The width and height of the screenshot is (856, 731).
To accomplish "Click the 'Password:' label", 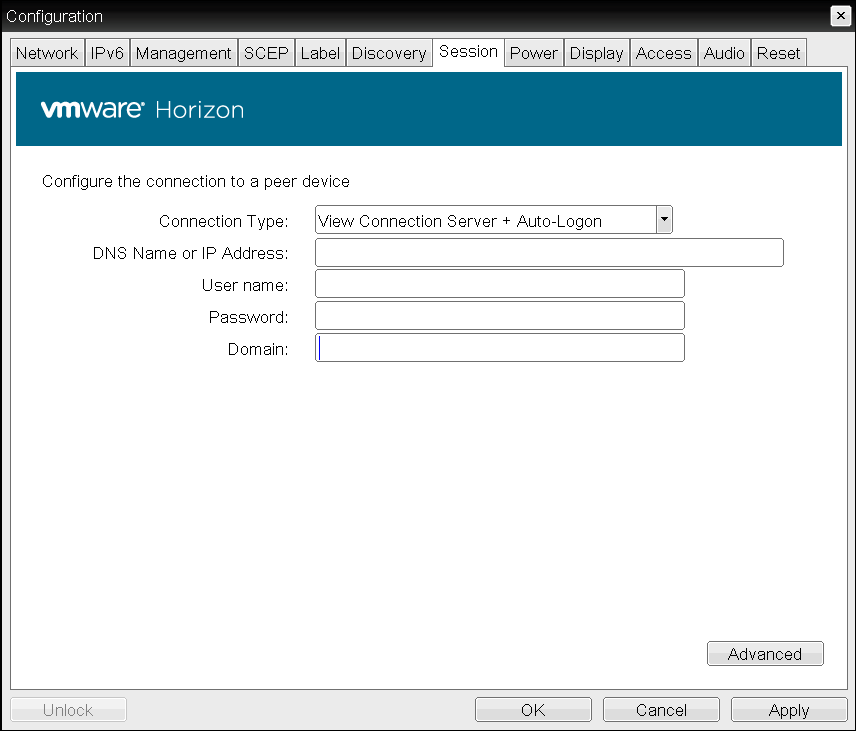I will coord(248,317).
